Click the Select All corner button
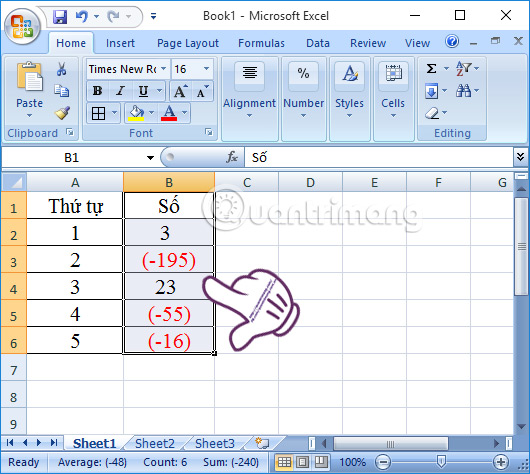The height and width of the screenshot is (474, 530). [x=14, y=182]
